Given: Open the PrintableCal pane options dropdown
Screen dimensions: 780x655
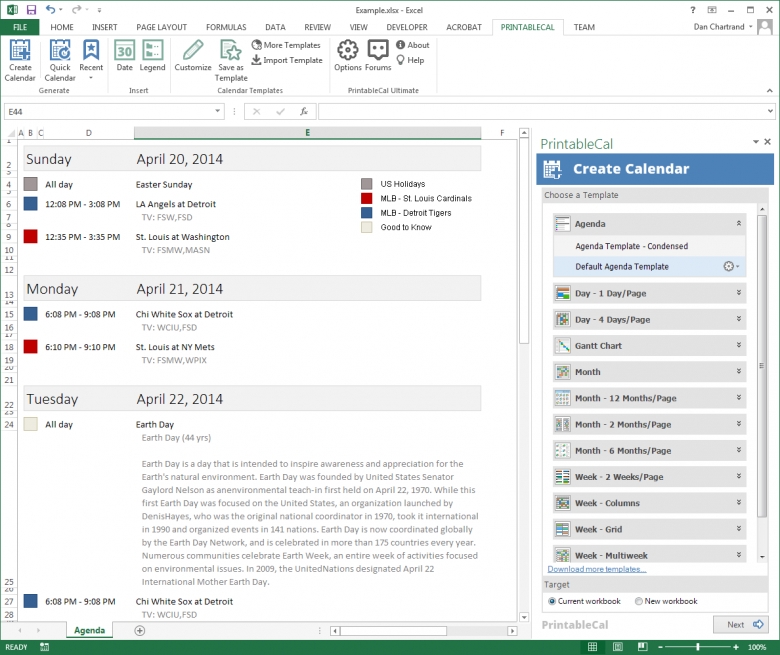Looking at the screenshot, I should pyautogui.click(x=756, y=142).
